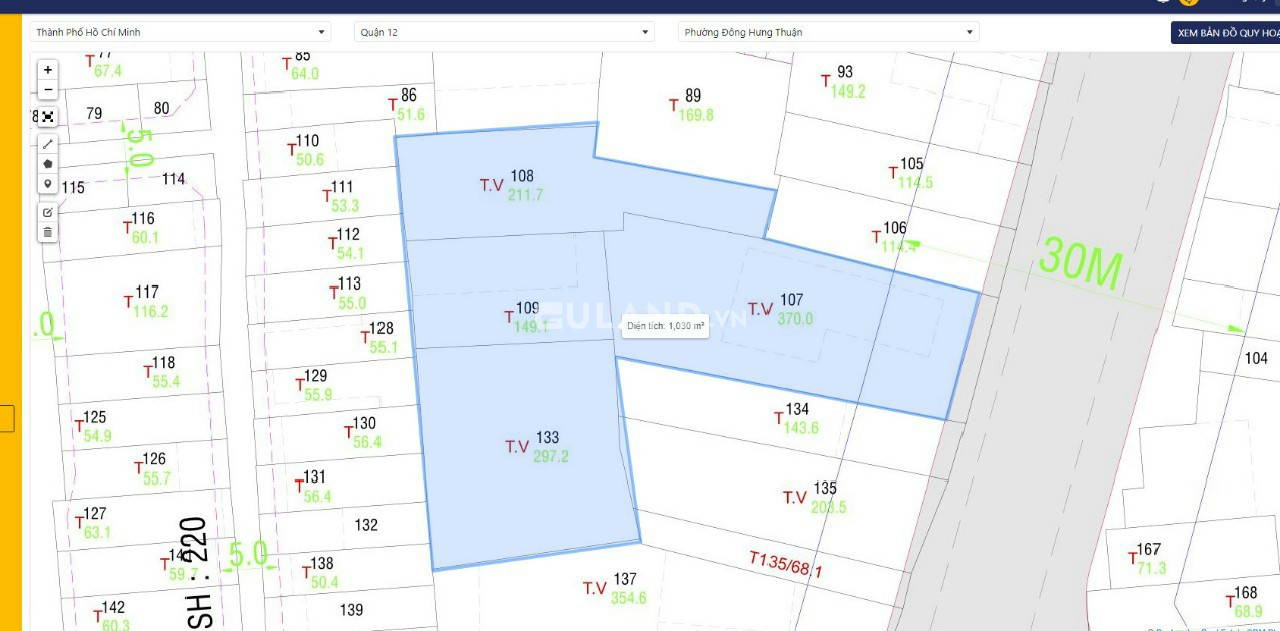The image size is (1280, 631).
Task: Zoom in the map with plus button
Action: [48, 70]
